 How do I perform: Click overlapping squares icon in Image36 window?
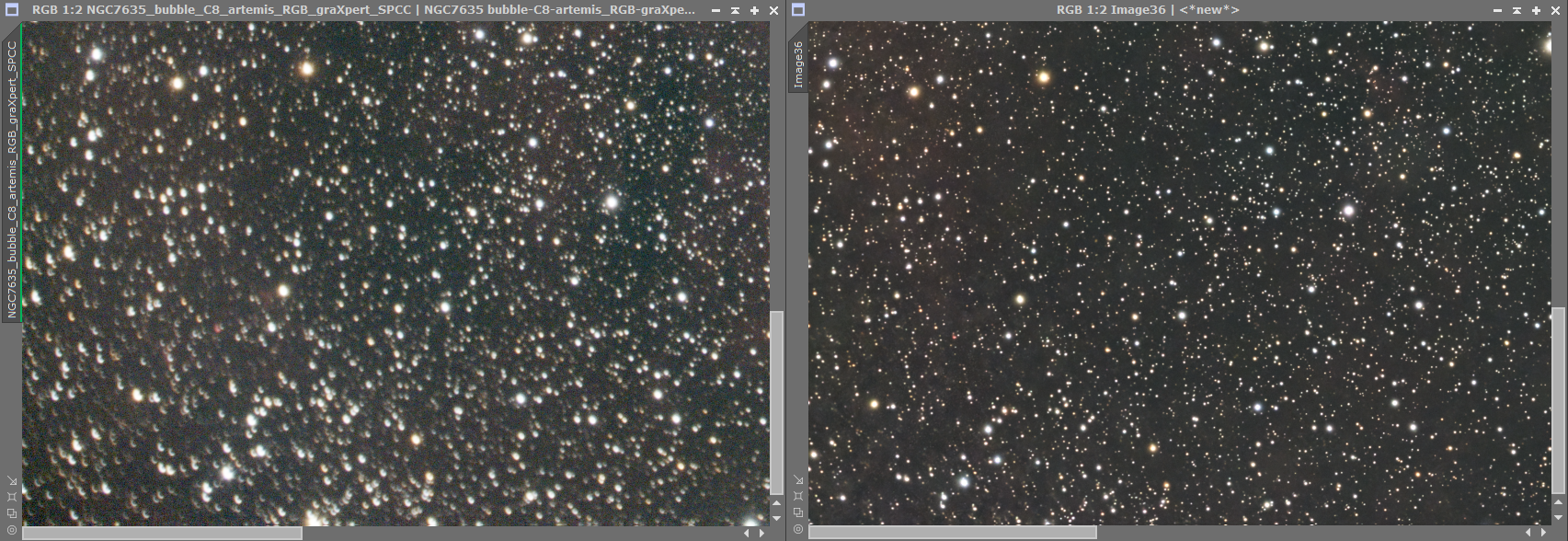point(798,512)
